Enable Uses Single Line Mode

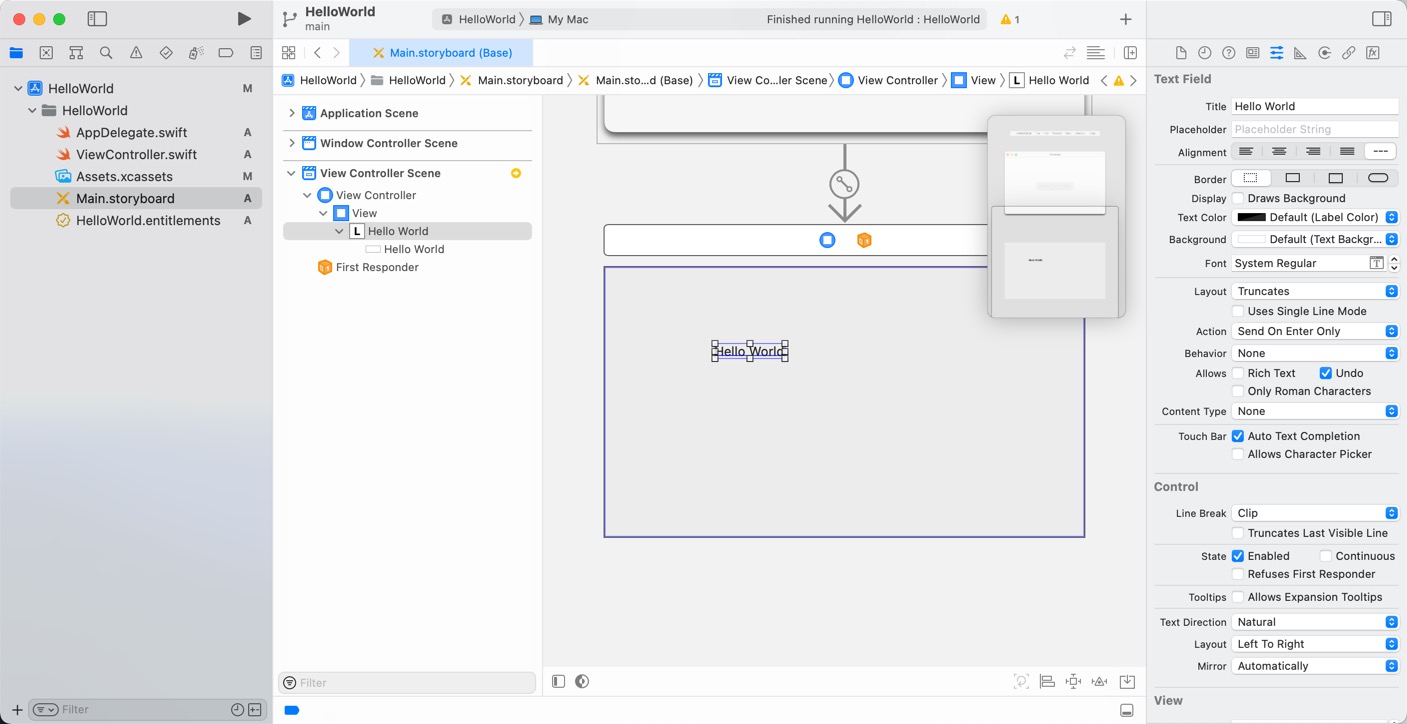[x=1238, y=311]
